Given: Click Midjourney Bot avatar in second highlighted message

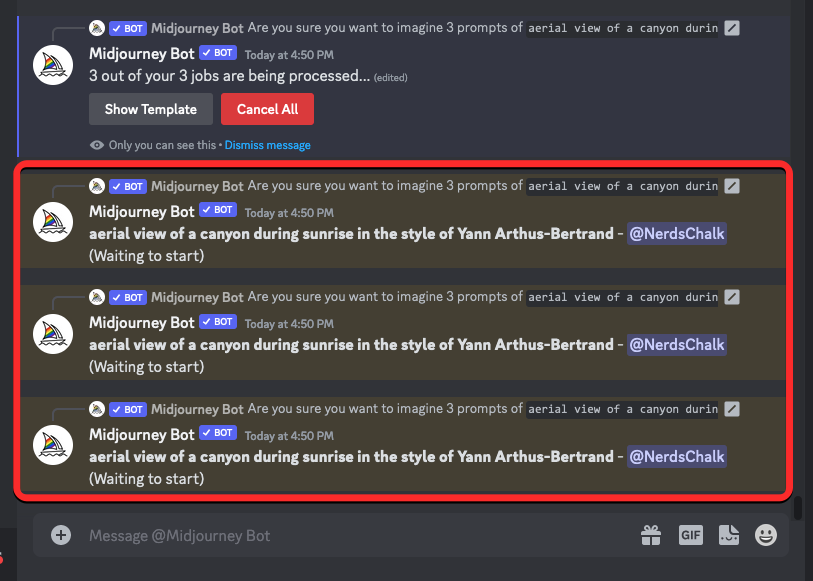Looking at the screenshot, I should (x=53, y=334).
